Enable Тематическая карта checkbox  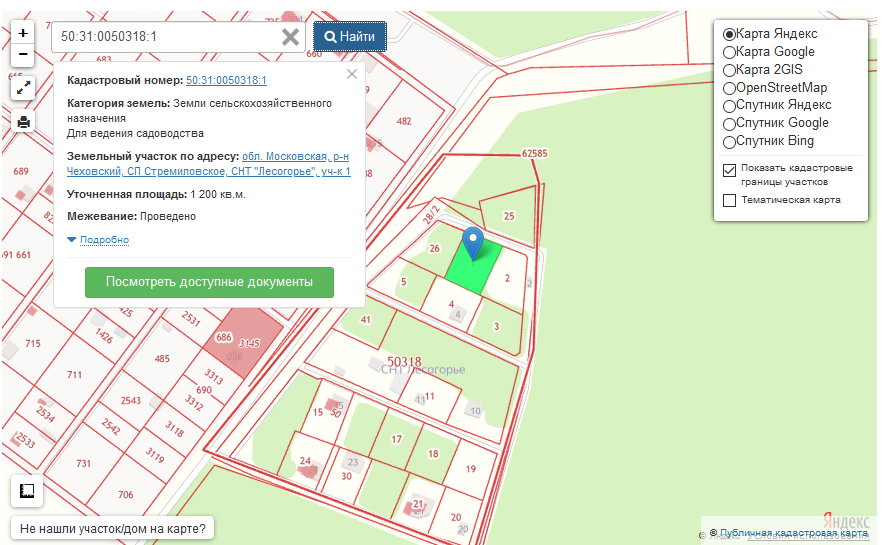click(x=729, y=200)
